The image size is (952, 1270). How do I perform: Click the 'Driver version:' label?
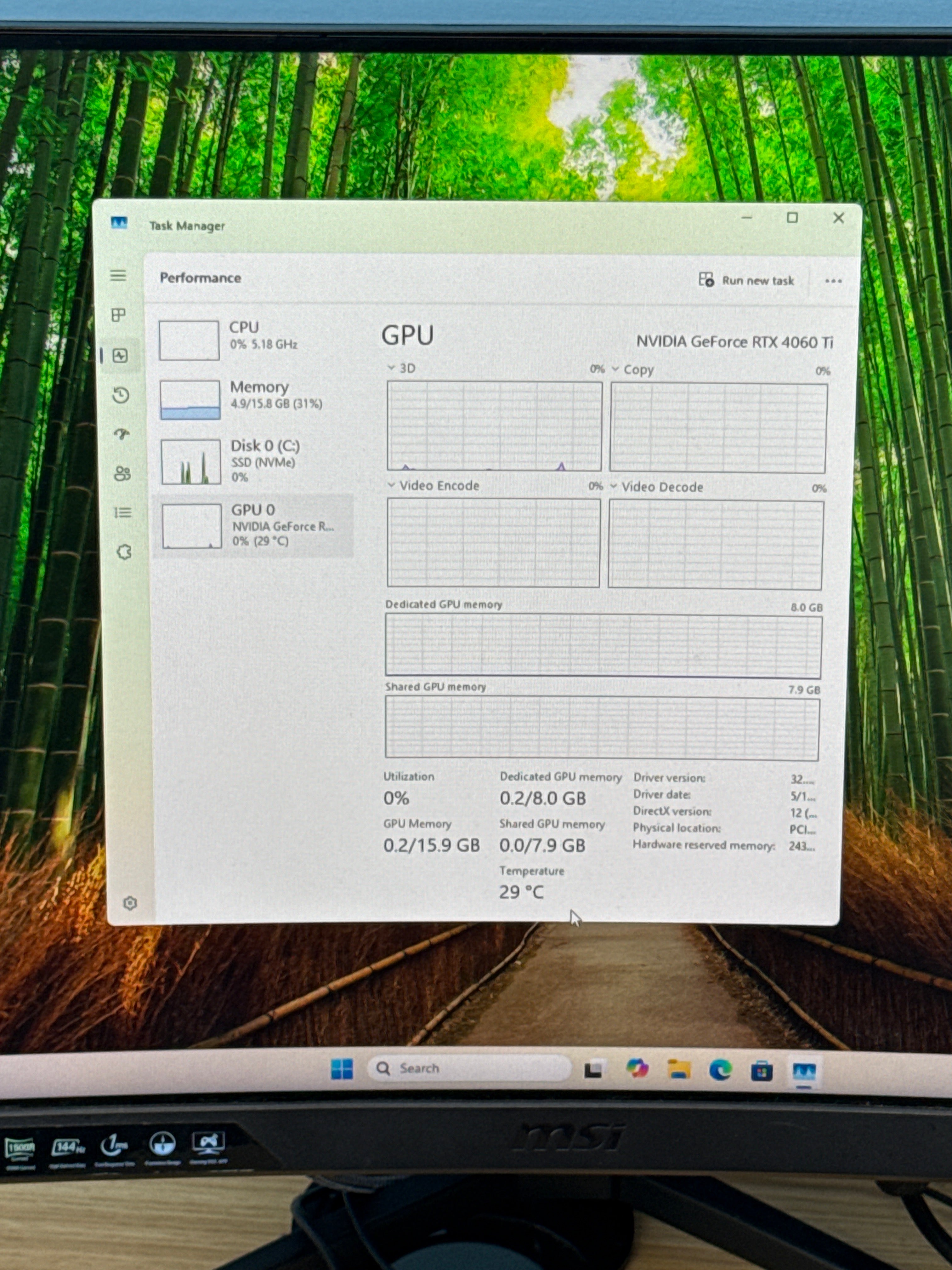point(669,778)
